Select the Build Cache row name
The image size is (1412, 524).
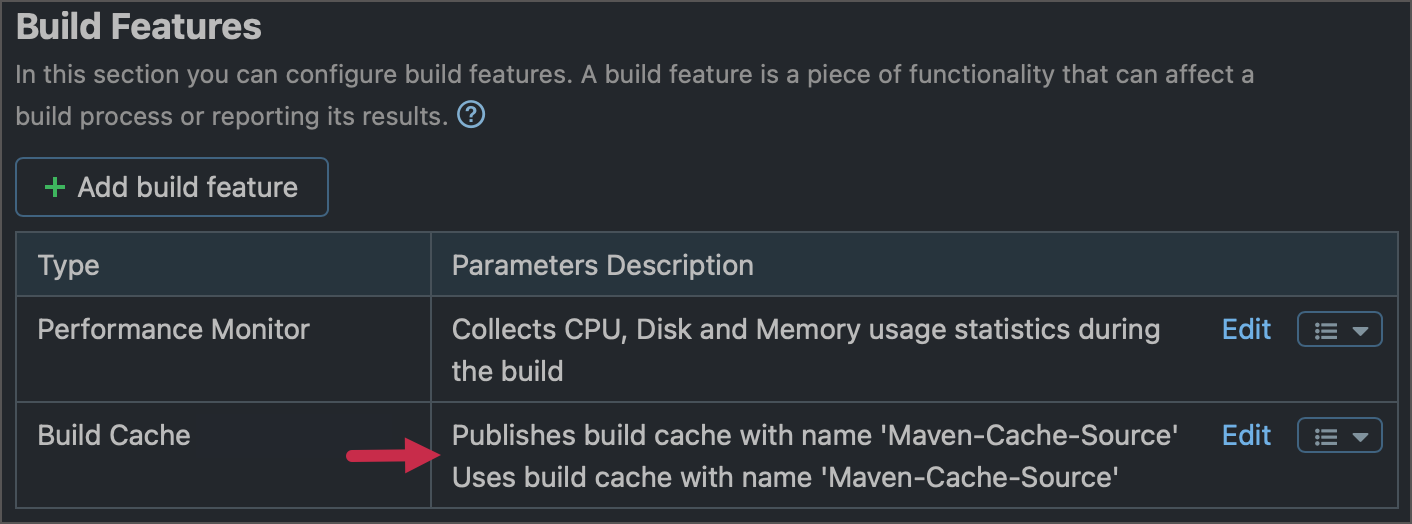[x=113, y=435]
